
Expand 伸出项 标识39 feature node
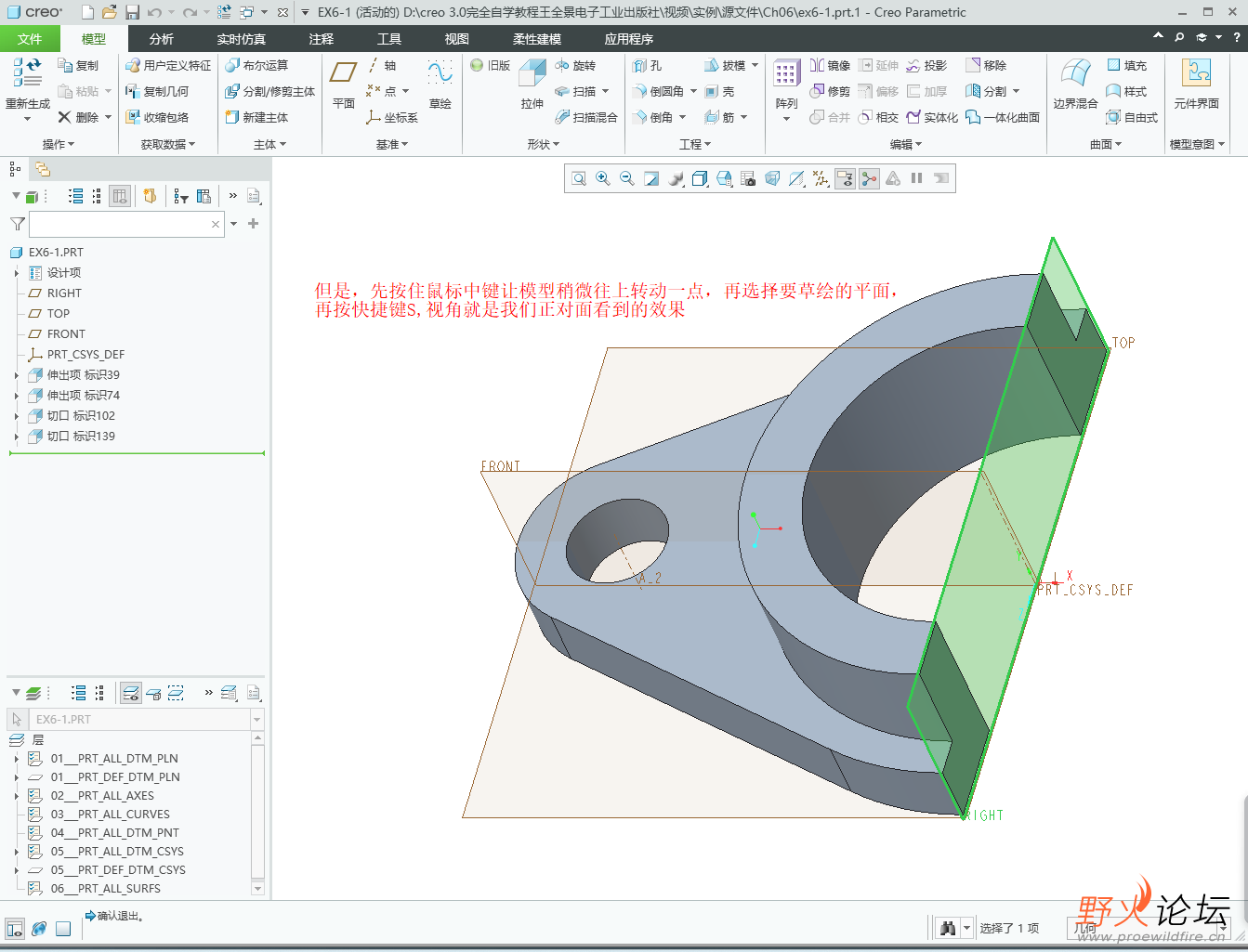click(x=17, y=375)
